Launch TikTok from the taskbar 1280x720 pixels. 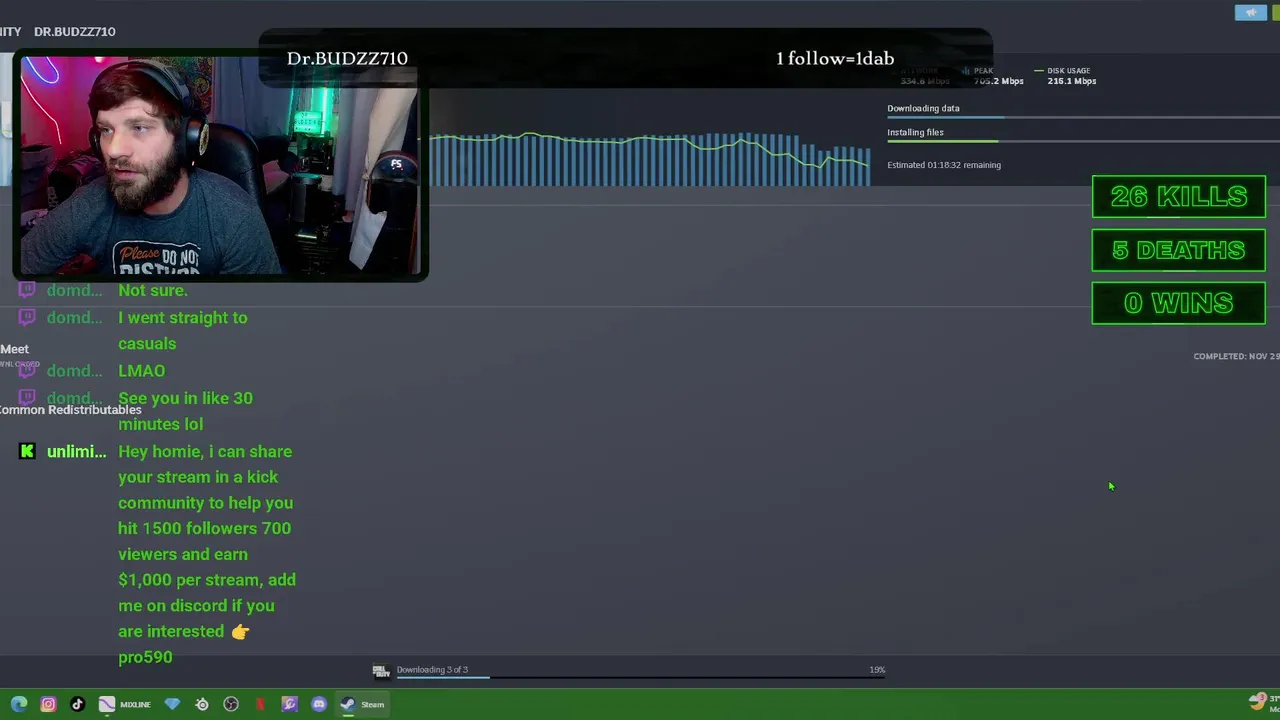[x=77, y=704]
